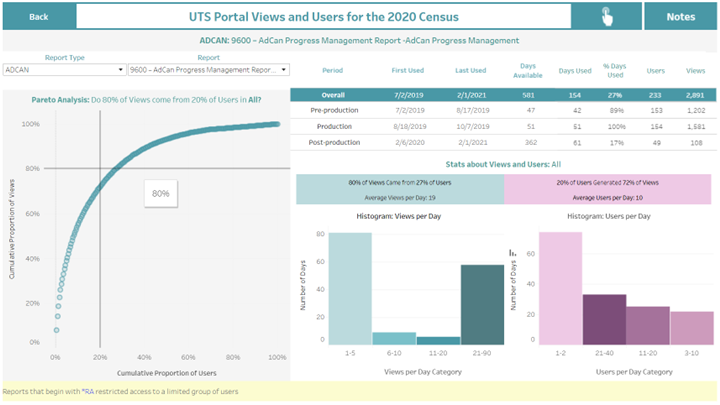Click the 1-5 bar in Views per Day histogram

point(350,289)
